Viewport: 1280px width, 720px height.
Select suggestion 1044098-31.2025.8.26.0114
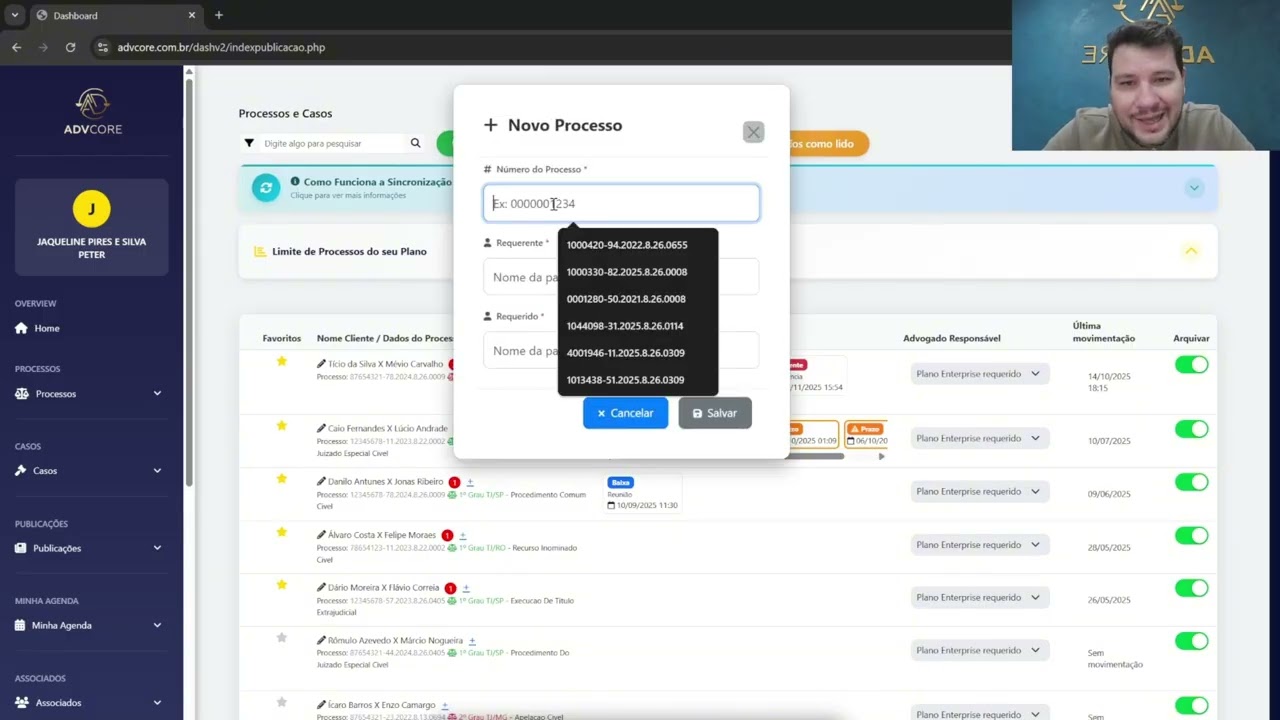(638, 326)
